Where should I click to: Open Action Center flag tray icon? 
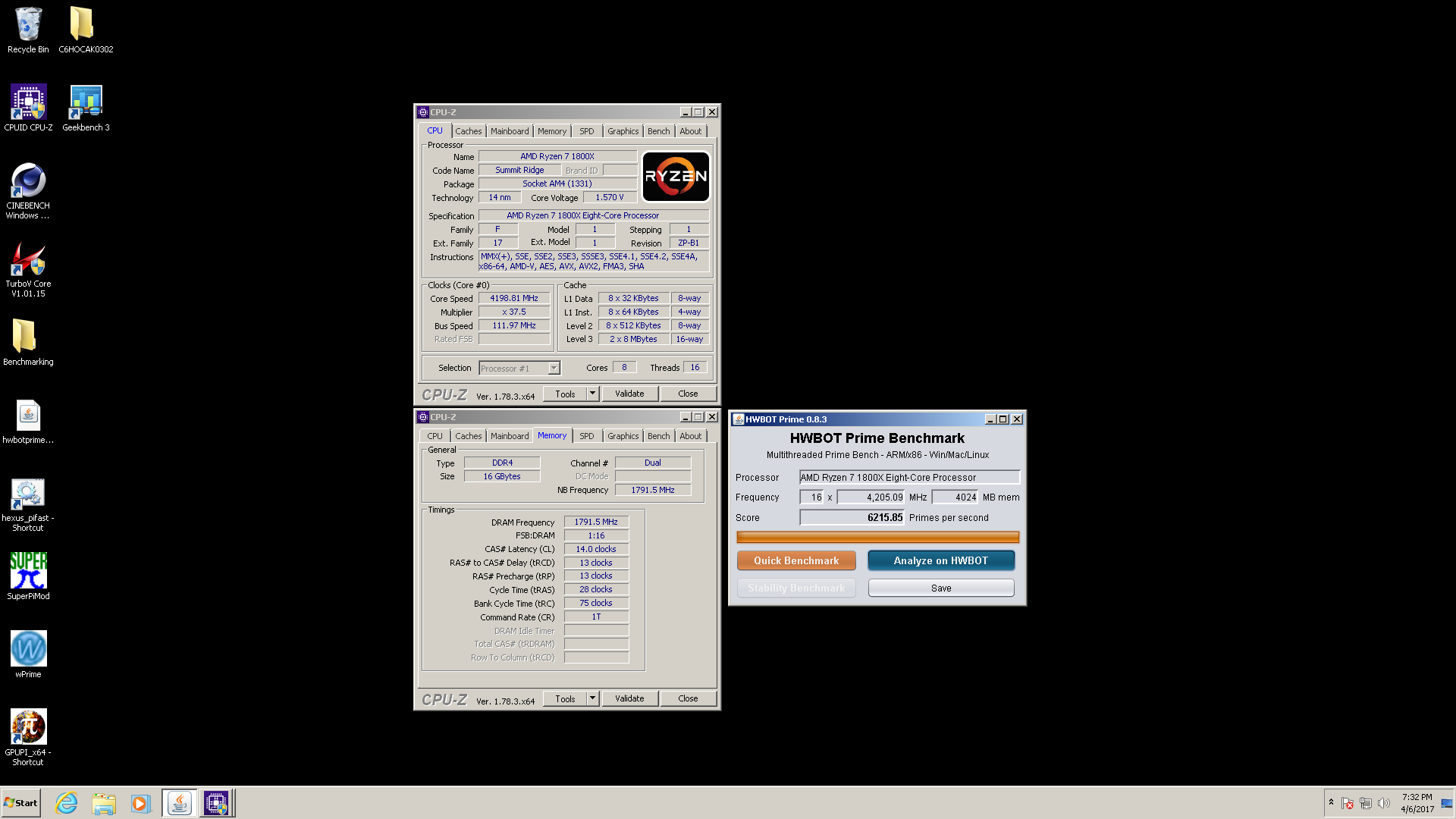1348,803
